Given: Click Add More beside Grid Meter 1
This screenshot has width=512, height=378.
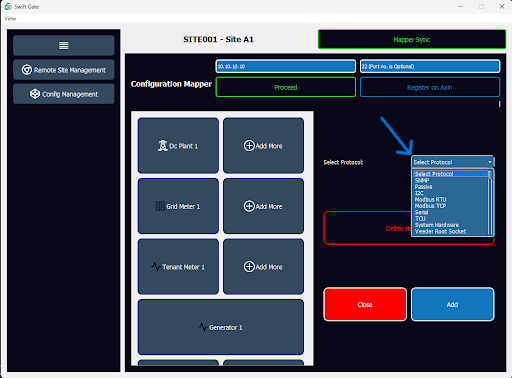Looking at the screenshot, I should click(263, 206).
